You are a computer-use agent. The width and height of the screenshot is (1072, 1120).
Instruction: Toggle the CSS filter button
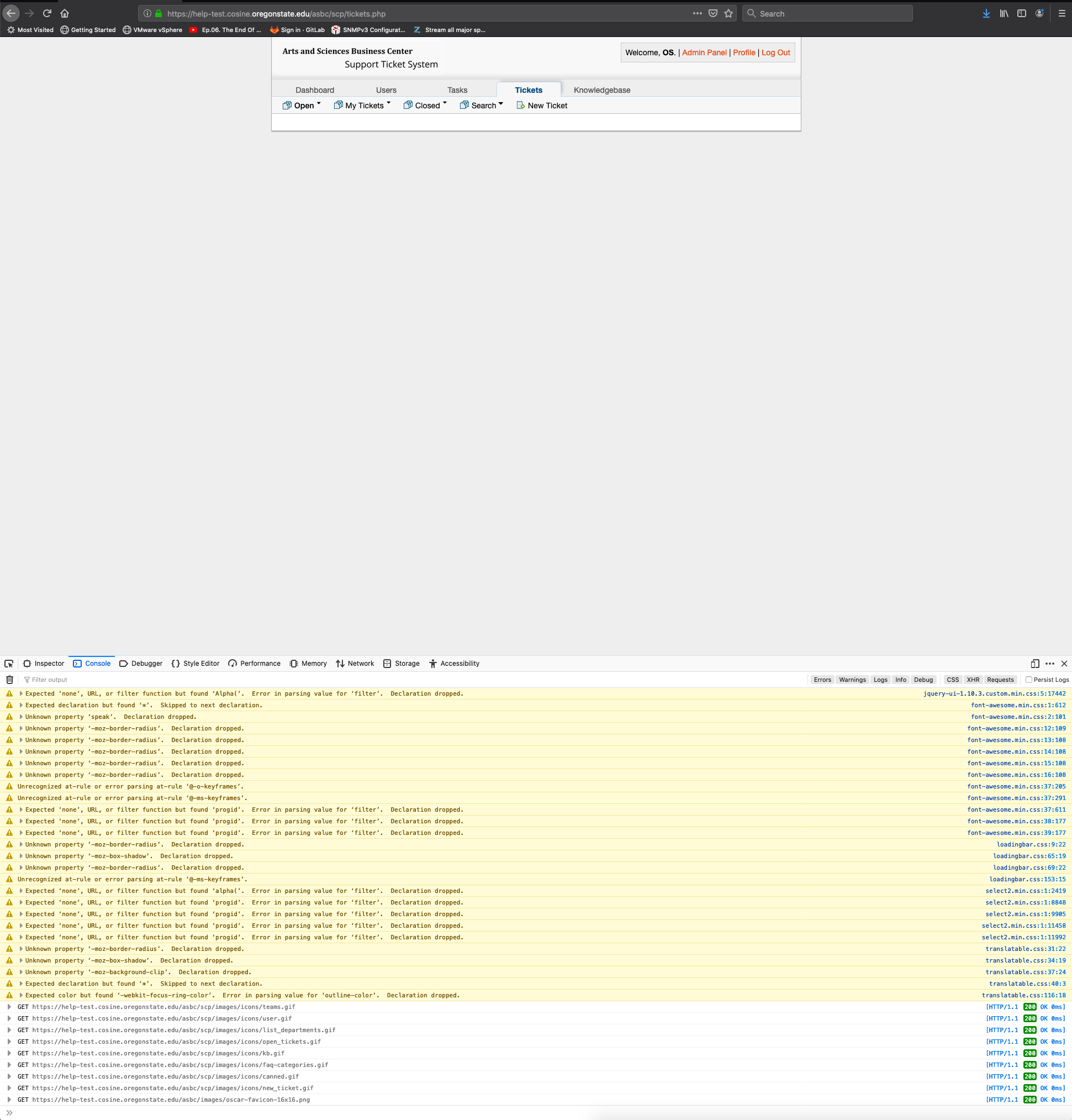pyautogui.click(x=952, y=680)
